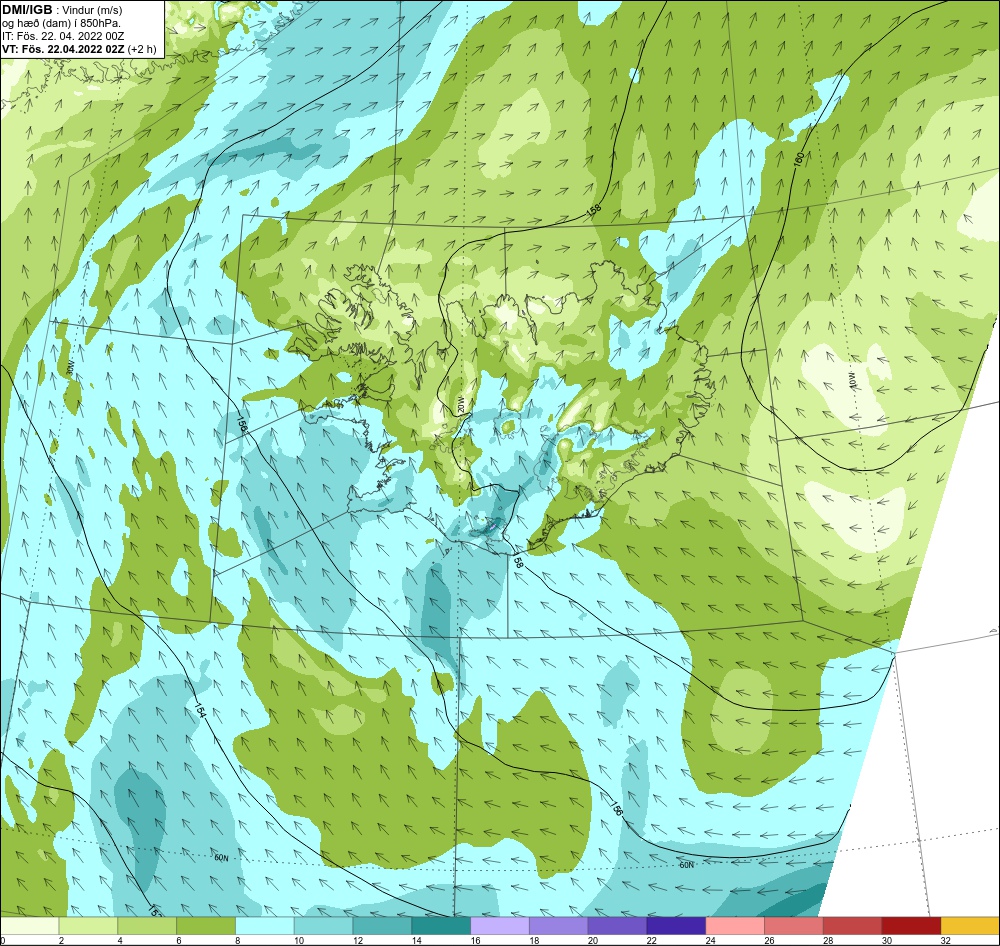Choose the 6–8 m/s olive green swatch
Screen dimensions: 1000x946
coord(206,926)
